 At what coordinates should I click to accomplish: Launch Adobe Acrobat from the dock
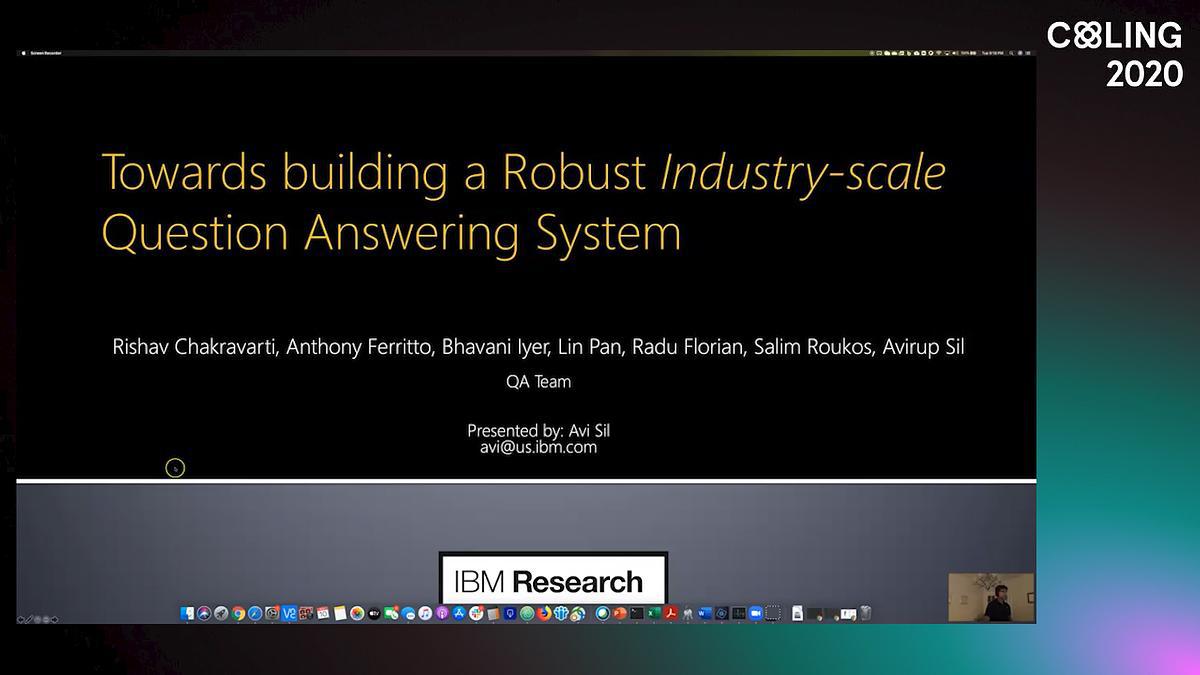[x=672, y=613]
